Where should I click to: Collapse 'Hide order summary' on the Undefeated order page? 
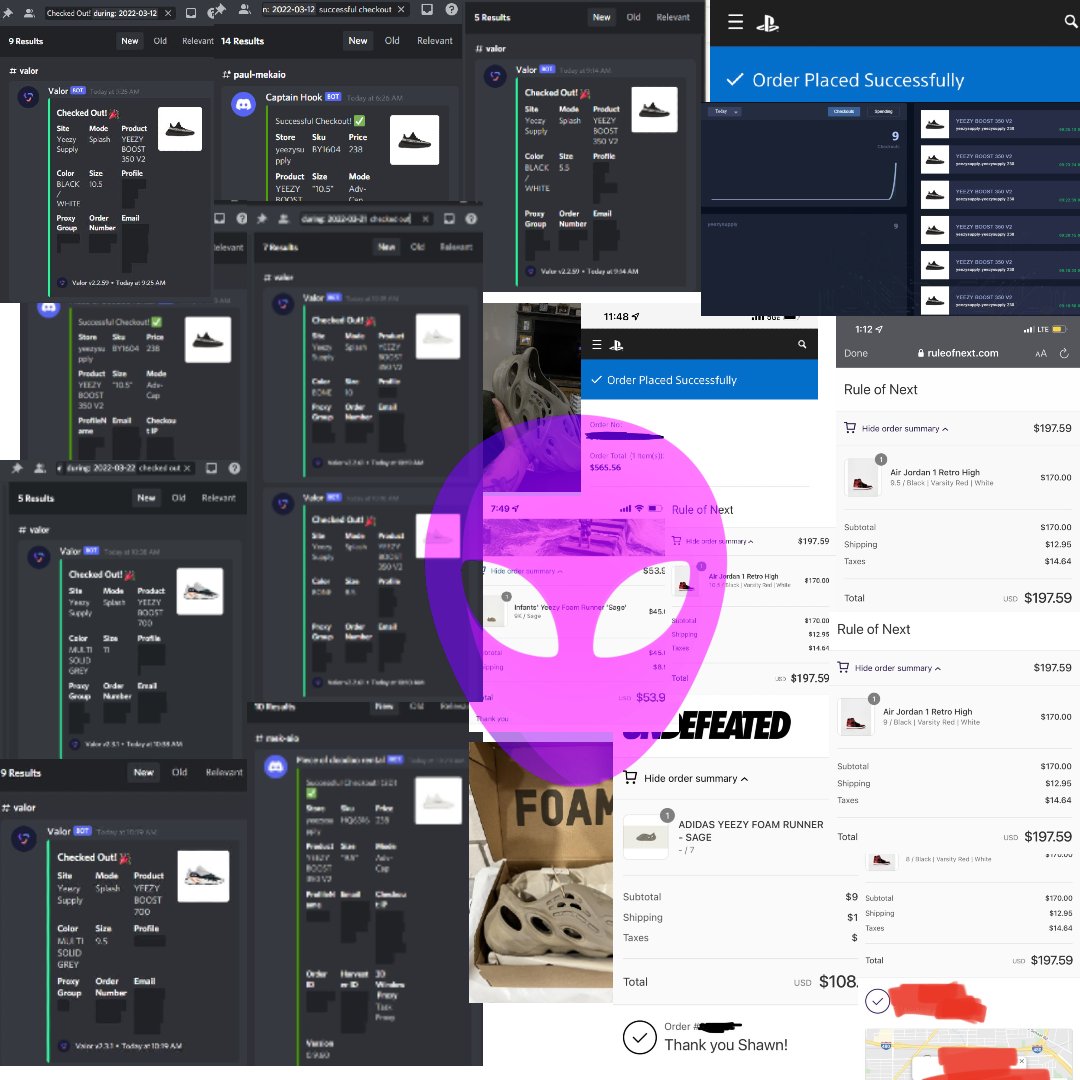click(696, 778)
